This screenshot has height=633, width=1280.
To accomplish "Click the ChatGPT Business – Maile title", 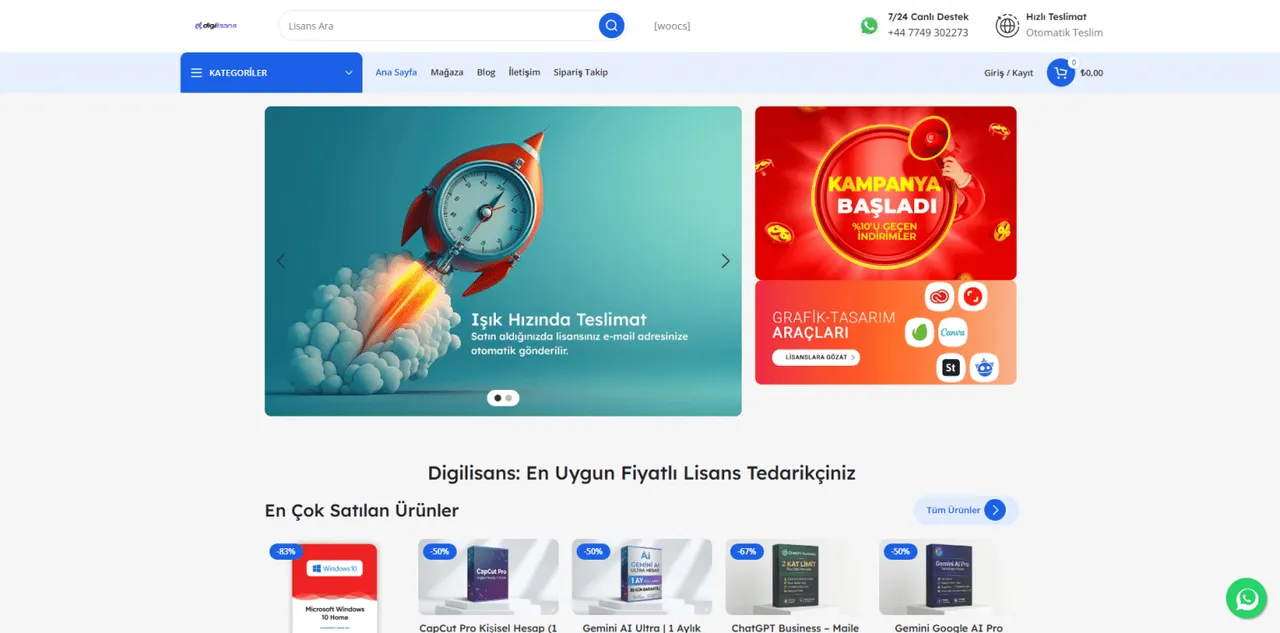I will pos(795,627).
